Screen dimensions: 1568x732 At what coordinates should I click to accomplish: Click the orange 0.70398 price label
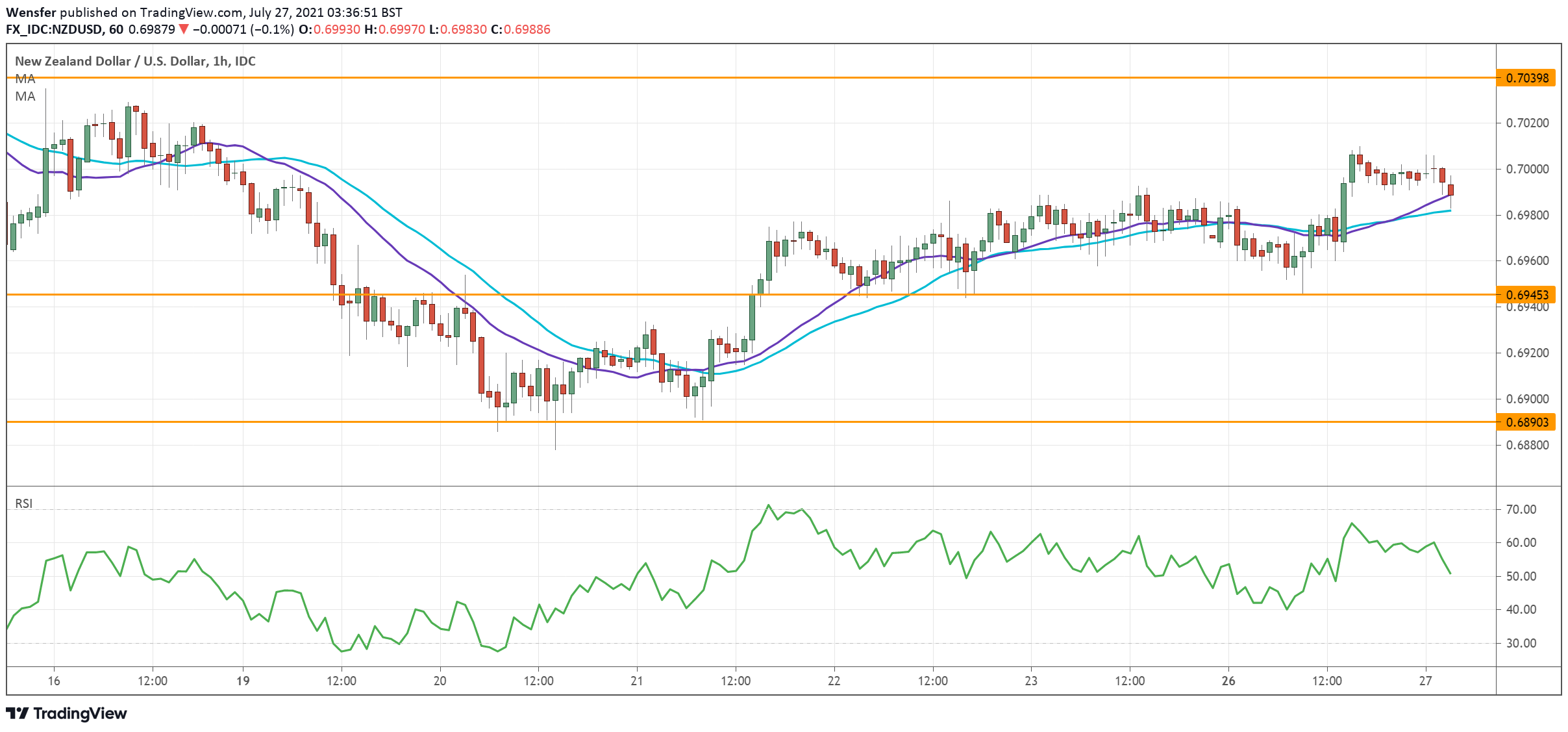tap(1526, 78)
